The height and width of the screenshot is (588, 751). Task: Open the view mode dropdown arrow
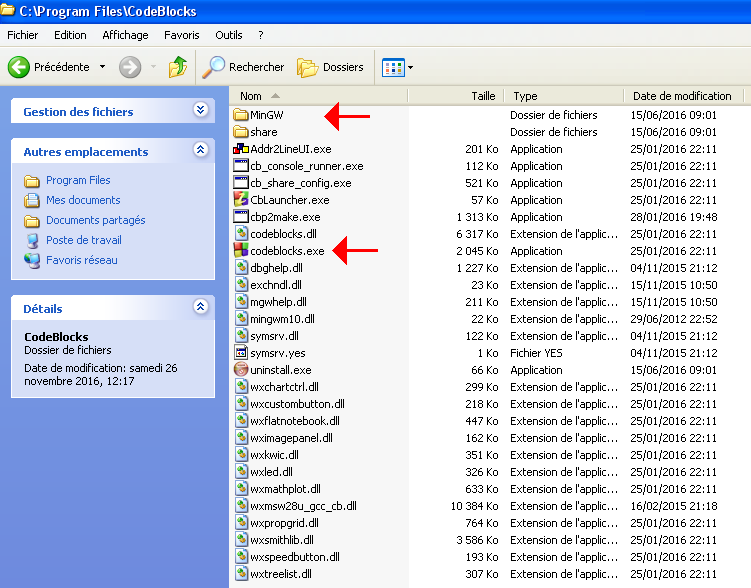pyautogui.click(x=410, y=68)
